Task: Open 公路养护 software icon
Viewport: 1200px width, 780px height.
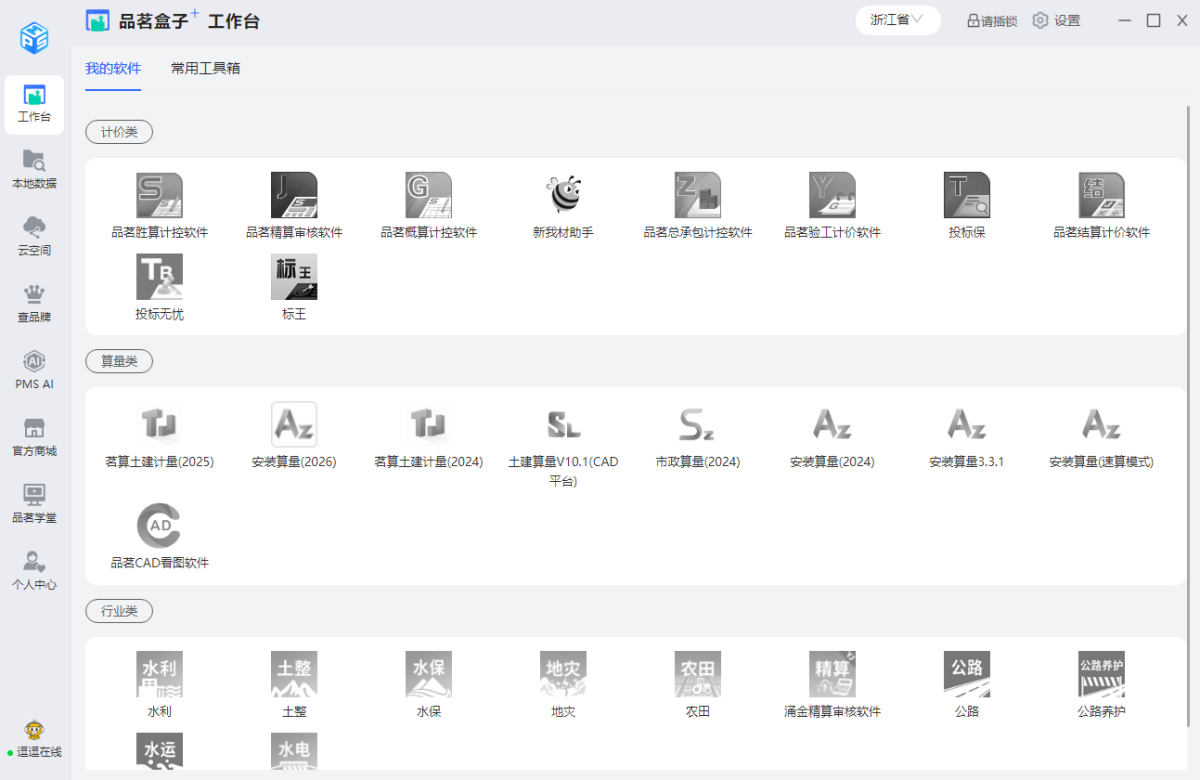Action: click(1101, 675)
